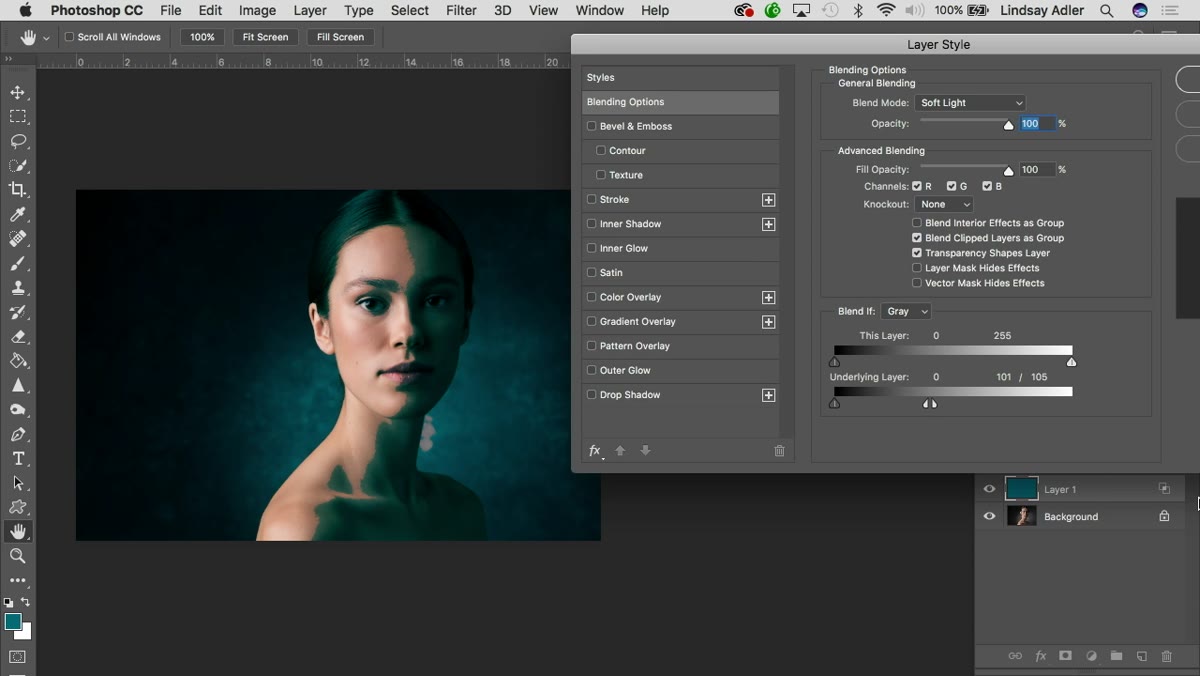Click the delete effect trash icon
The height and width of the screenshot is (676, 1200).
(780, 451)
